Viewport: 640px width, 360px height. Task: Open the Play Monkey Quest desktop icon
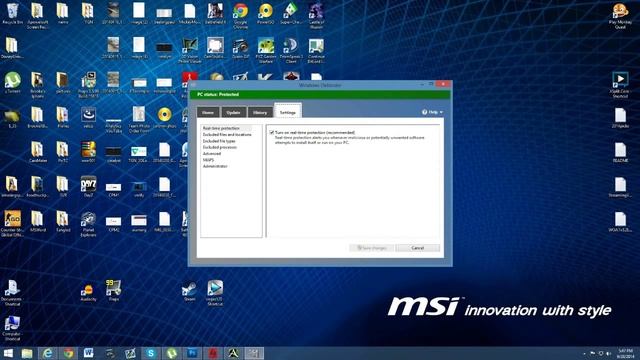(620, 16)
